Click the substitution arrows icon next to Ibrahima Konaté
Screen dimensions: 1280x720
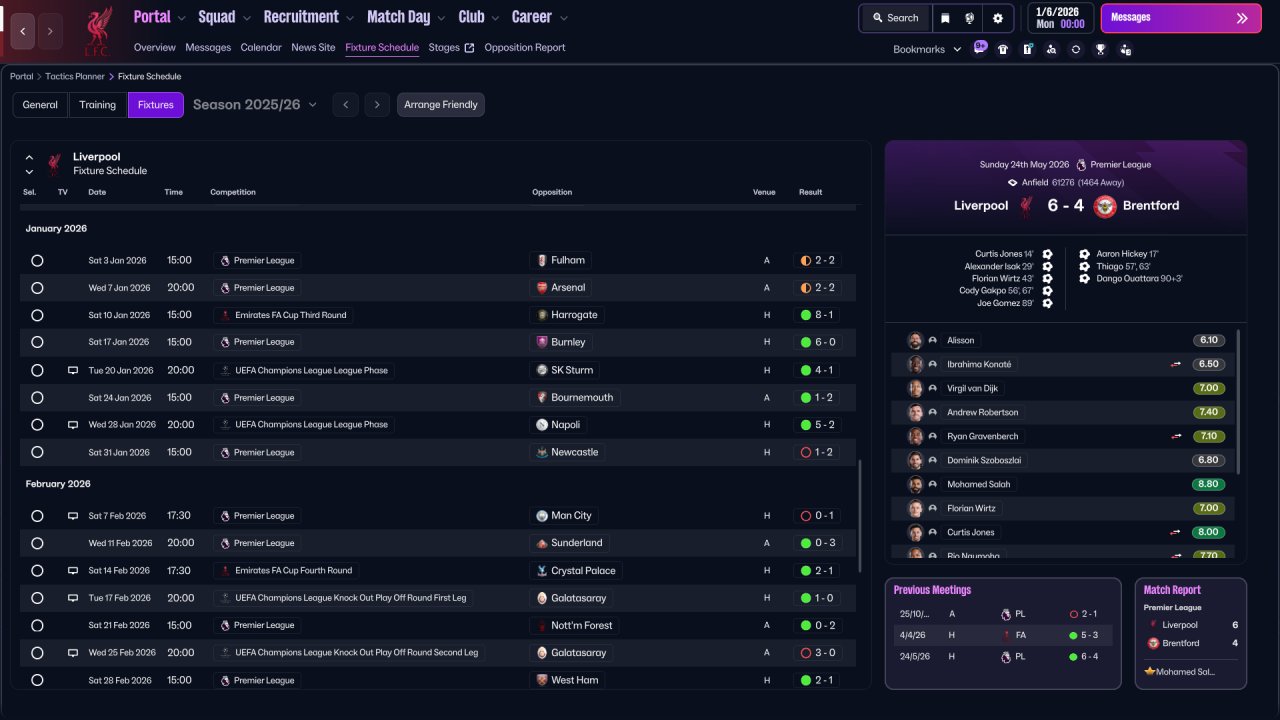(1176, 365)
